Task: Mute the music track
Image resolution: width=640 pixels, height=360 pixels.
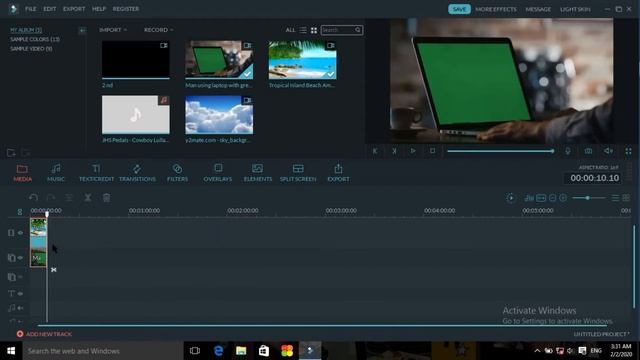Action: tap(20, 308)
